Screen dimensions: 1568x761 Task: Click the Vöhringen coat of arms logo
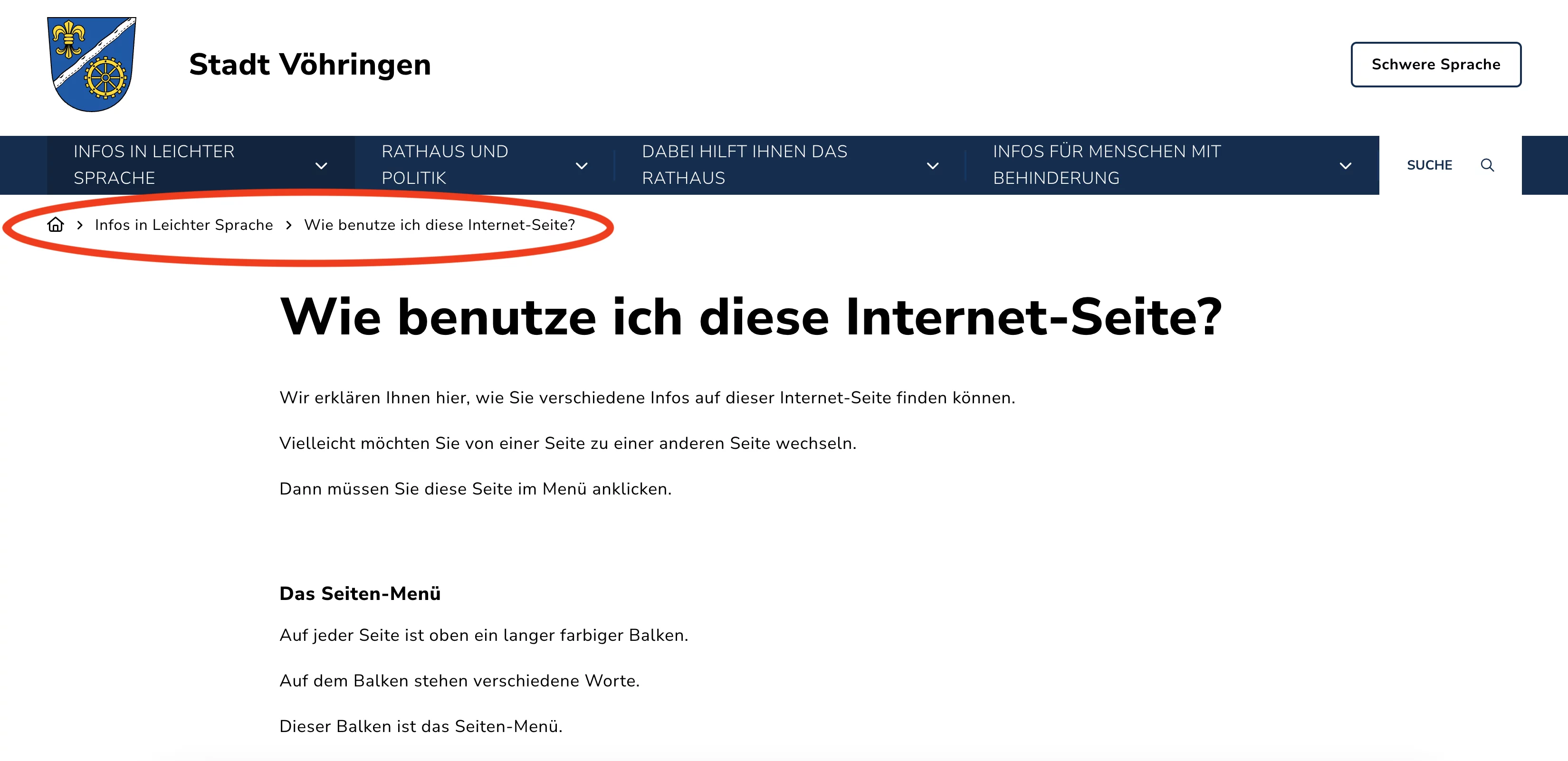(x=92, y=65)
